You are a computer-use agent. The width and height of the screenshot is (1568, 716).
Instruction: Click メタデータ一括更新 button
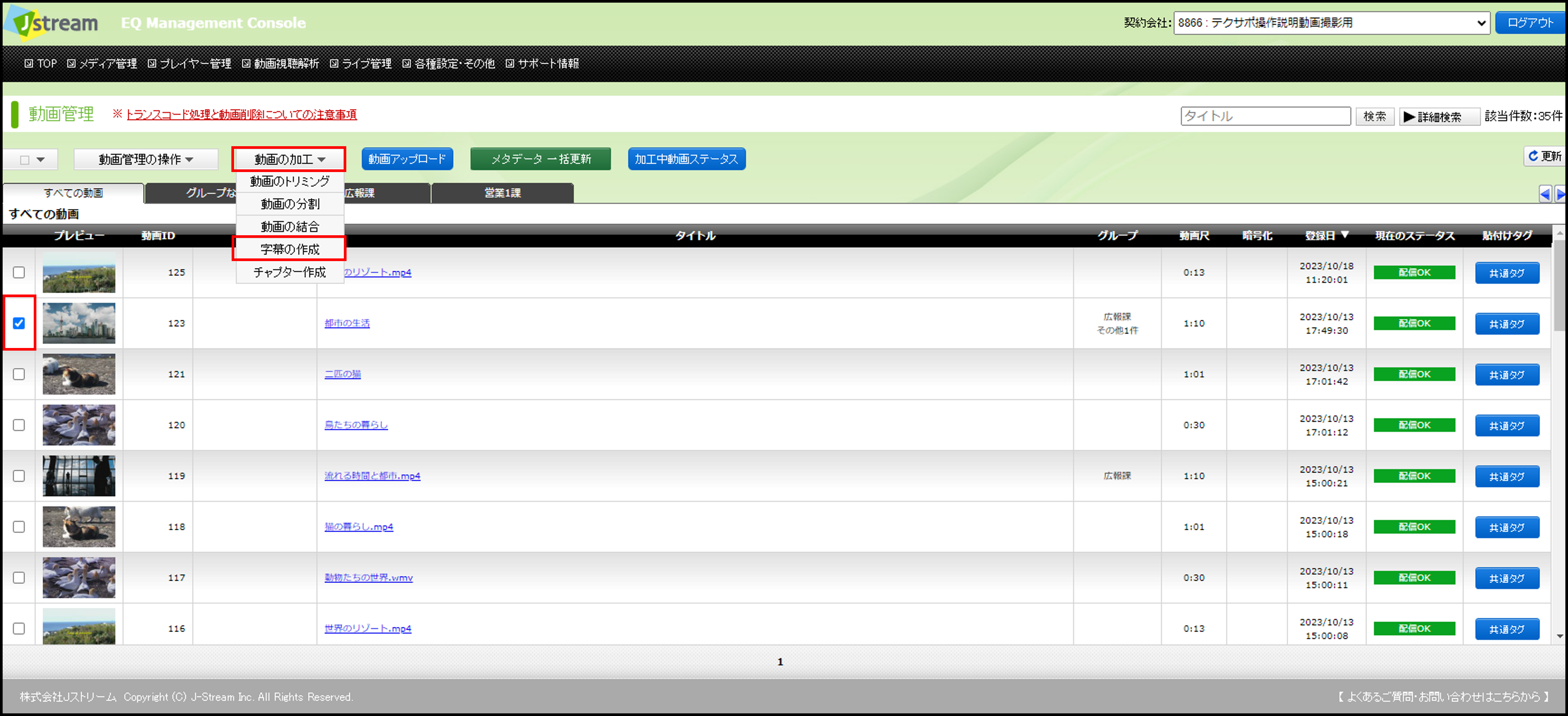tap(540, 159)
